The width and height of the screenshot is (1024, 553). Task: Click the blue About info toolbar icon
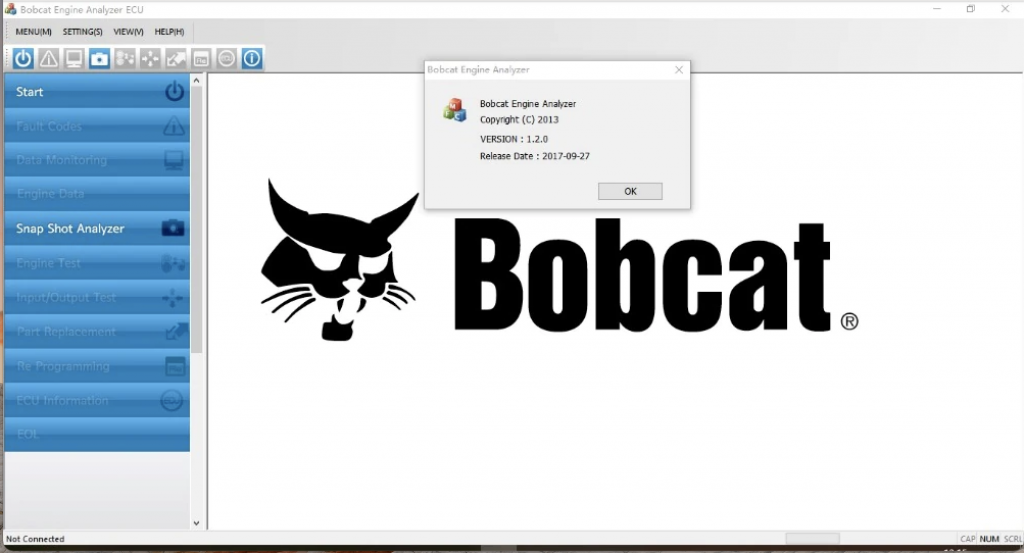[252, 59]
